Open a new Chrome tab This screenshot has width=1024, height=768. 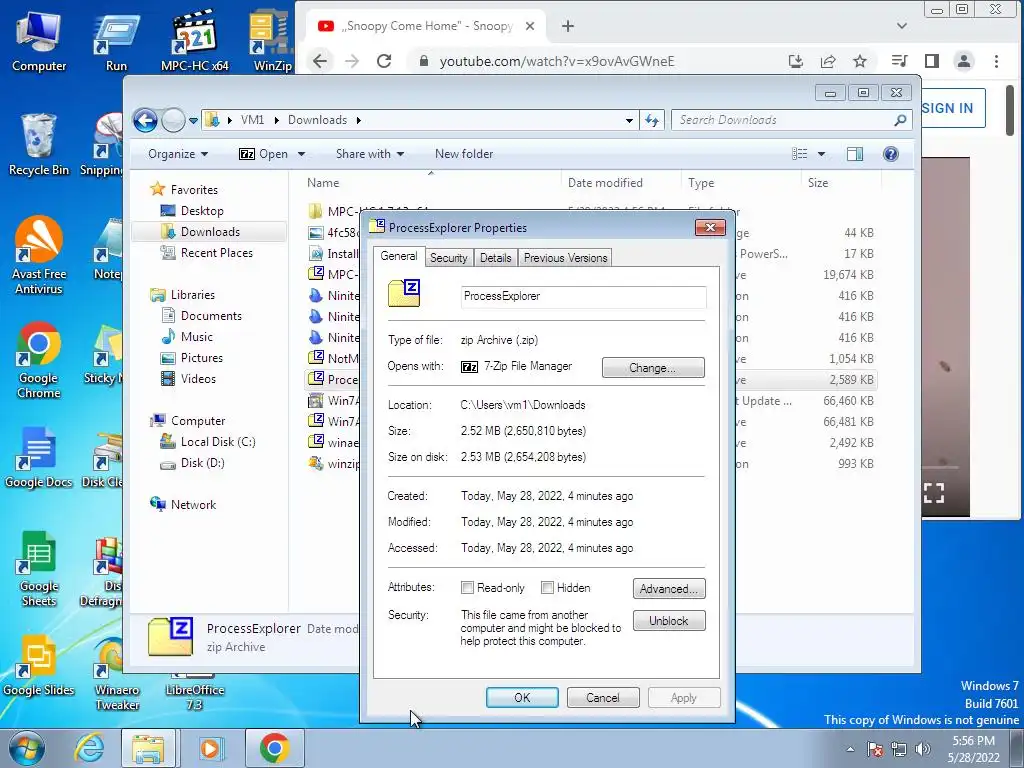(x=568, y=26)
